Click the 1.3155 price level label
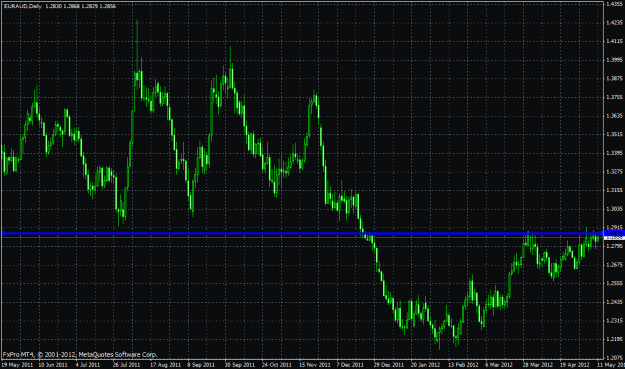This screenshot has height=369, width=625. click(x=614, y=190)
